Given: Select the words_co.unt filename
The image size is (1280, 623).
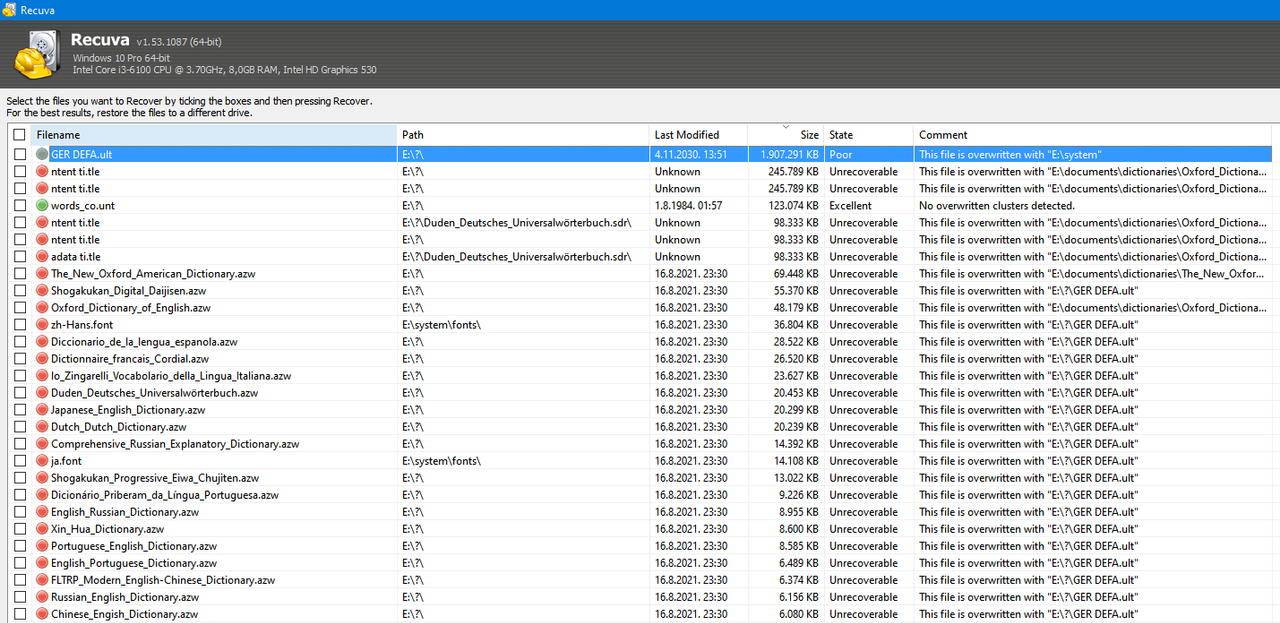Looking at the screenshot, I should pos(83,206).
